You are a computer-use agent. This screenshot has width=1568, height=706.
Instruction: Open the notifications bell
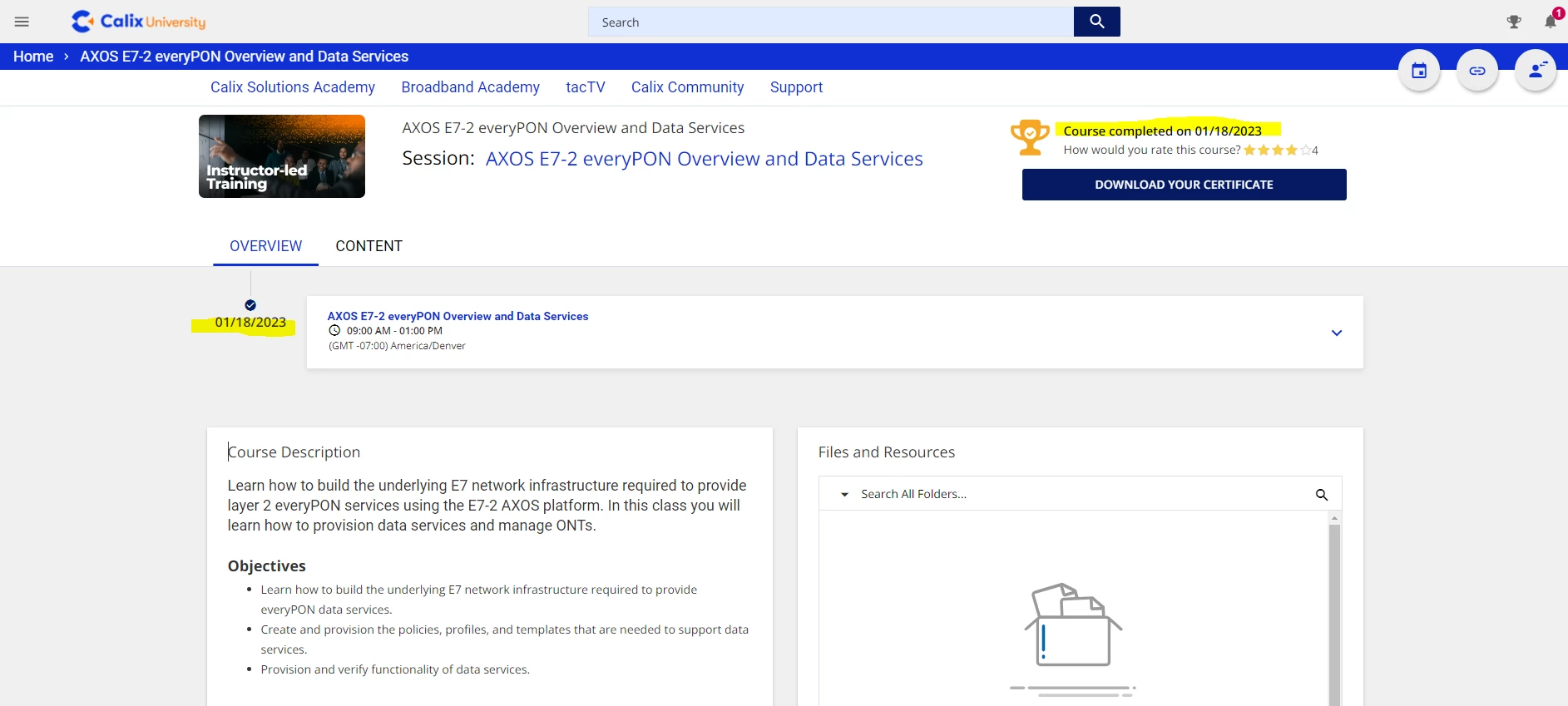tap(1551, 22)
